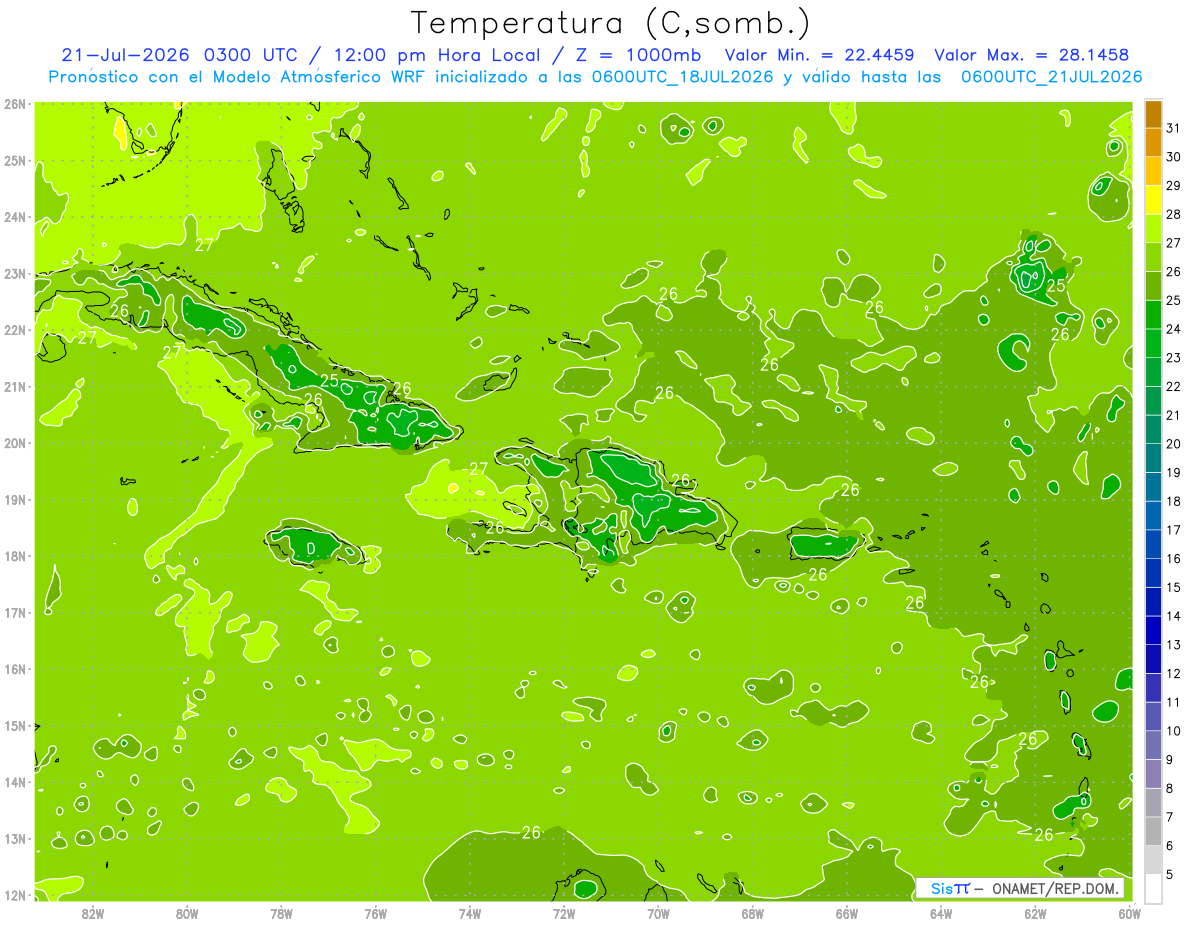Click the white colorbar band beside 5
Image resolution: width=1200 pixels, height=927 pixels.
coord(1153,888)
